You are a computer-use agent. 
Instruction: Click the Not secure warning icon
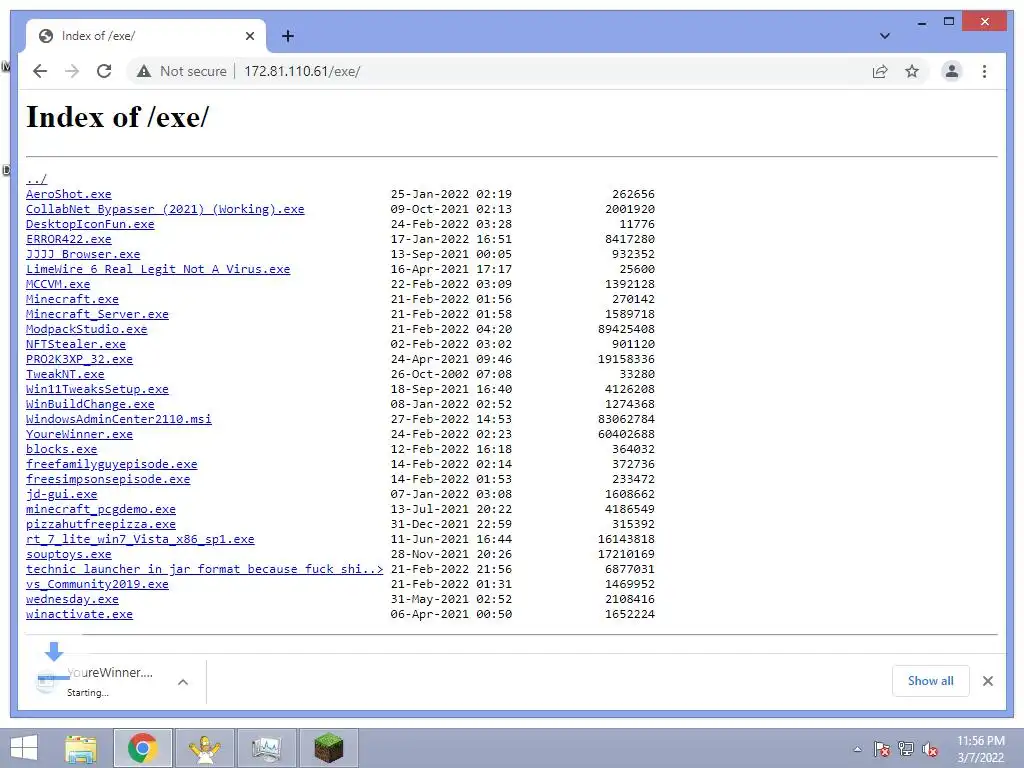pyautogui.click(x=144, y=71)
